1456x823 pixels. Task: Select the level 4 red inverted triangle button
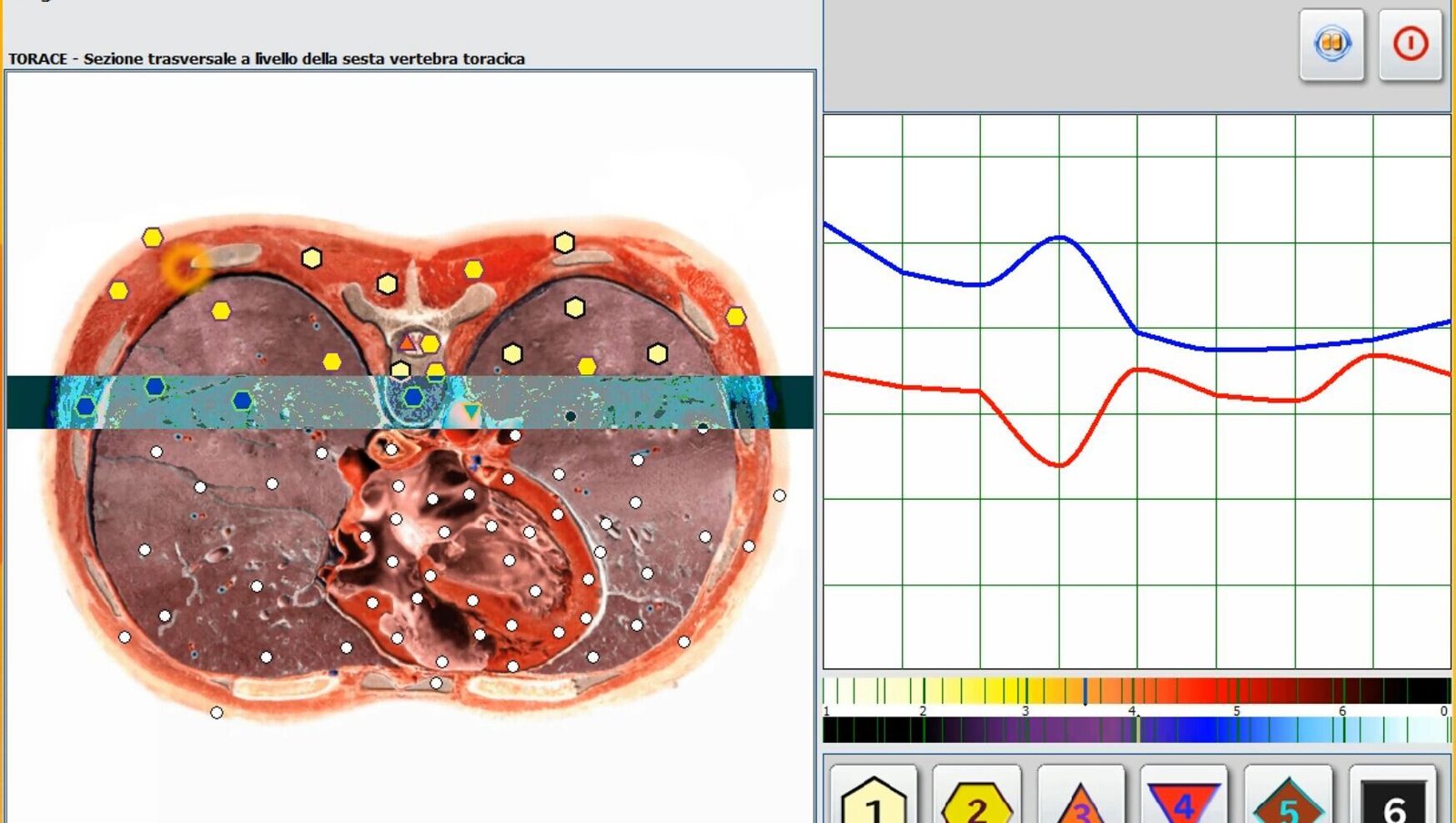pyautogui.click(x=1184, y=795)
